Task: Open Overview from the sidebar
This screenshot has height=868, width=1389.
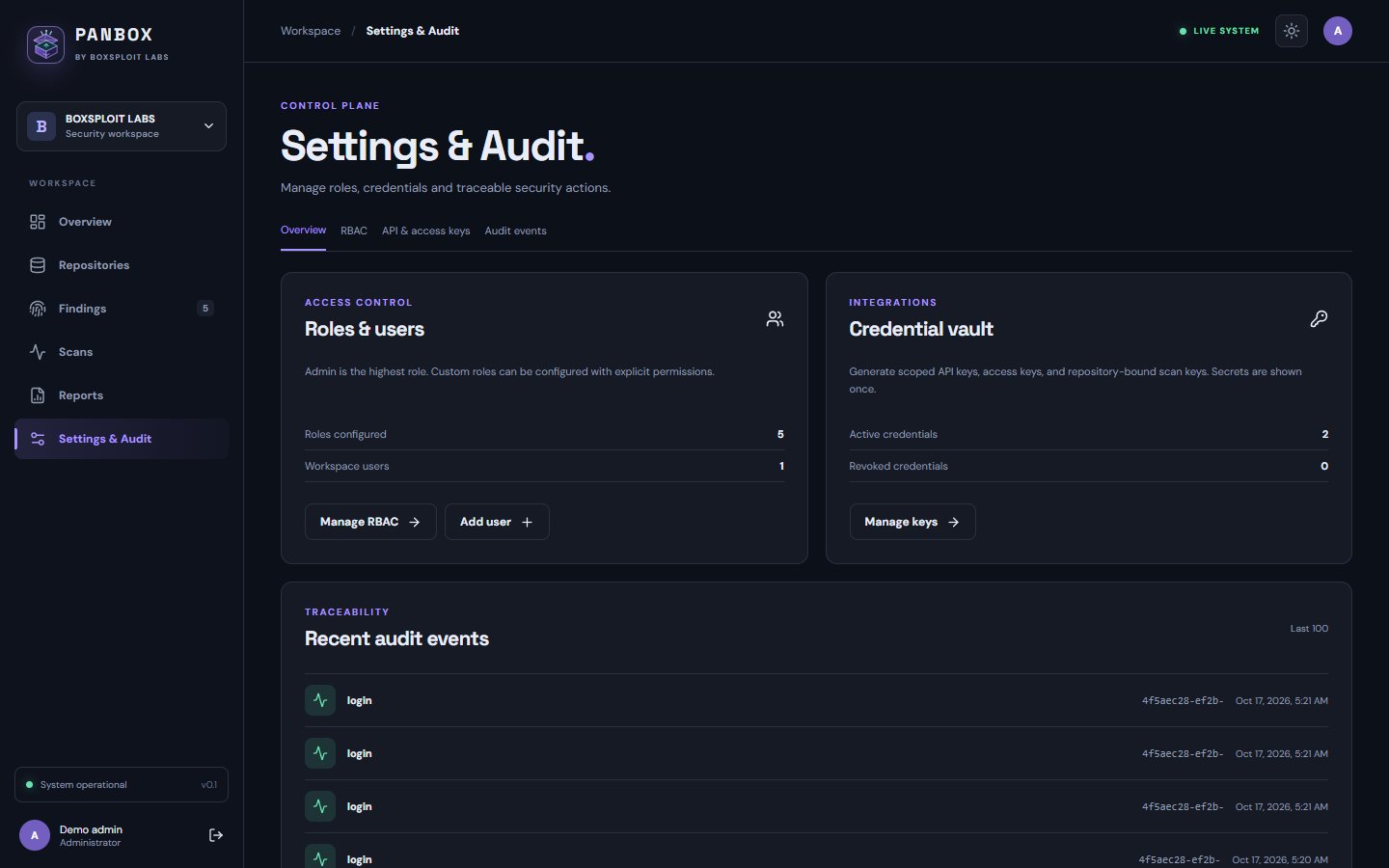Action: tap(122, 222)
